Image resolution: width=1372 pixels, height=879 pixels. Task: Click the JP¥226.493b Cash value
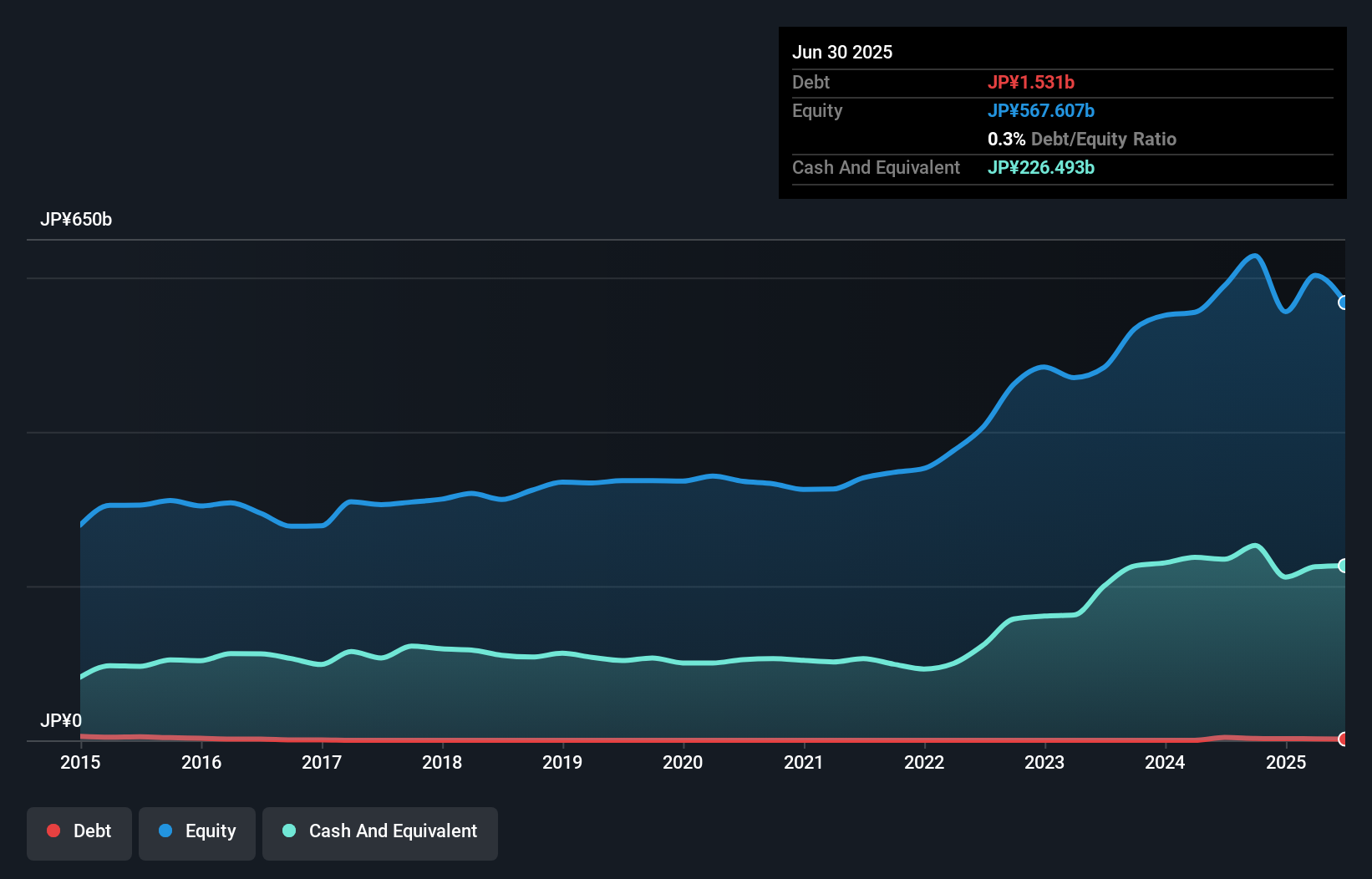point(1041,168)
